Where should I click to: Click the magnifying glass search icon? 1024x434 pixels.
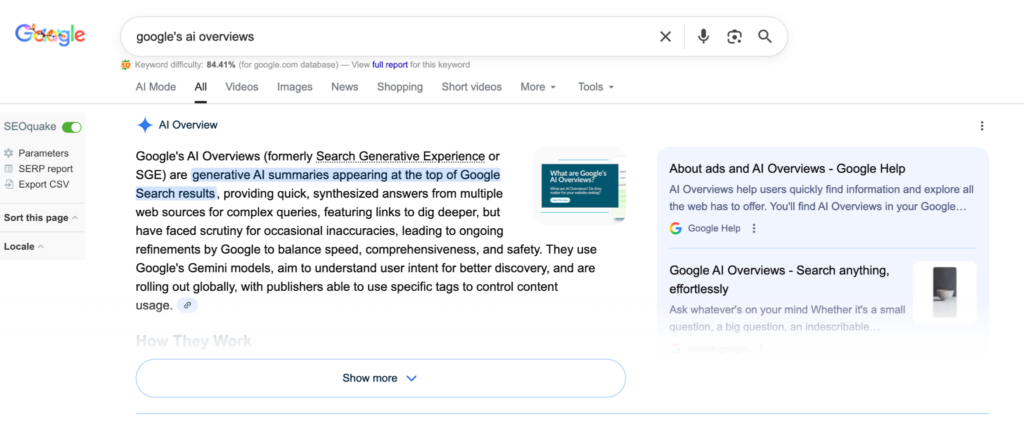tap(765, 37)
